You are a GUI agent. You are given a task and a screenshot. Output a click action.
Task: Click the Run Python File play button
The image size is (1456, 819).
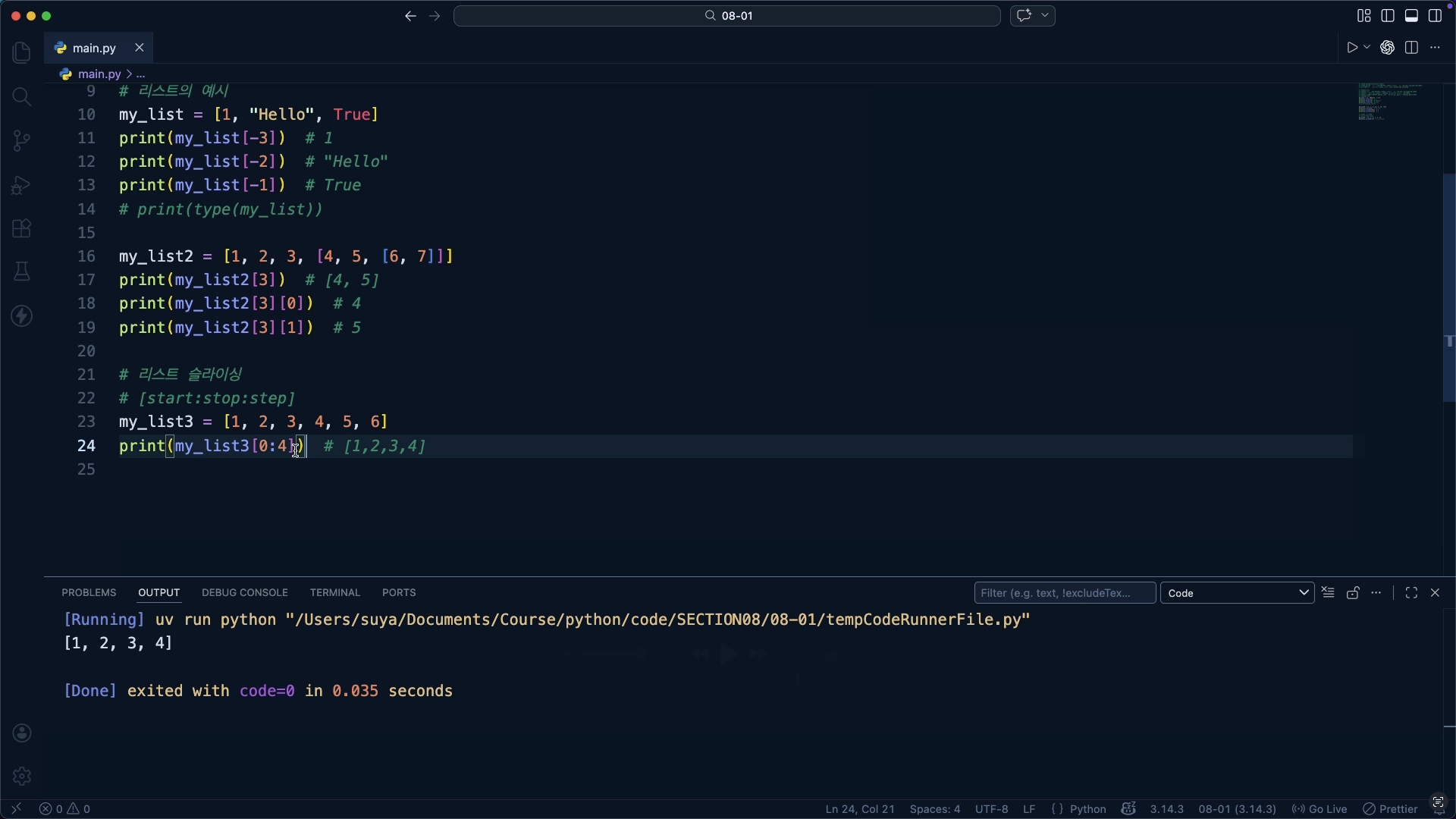click(1352, 48)
